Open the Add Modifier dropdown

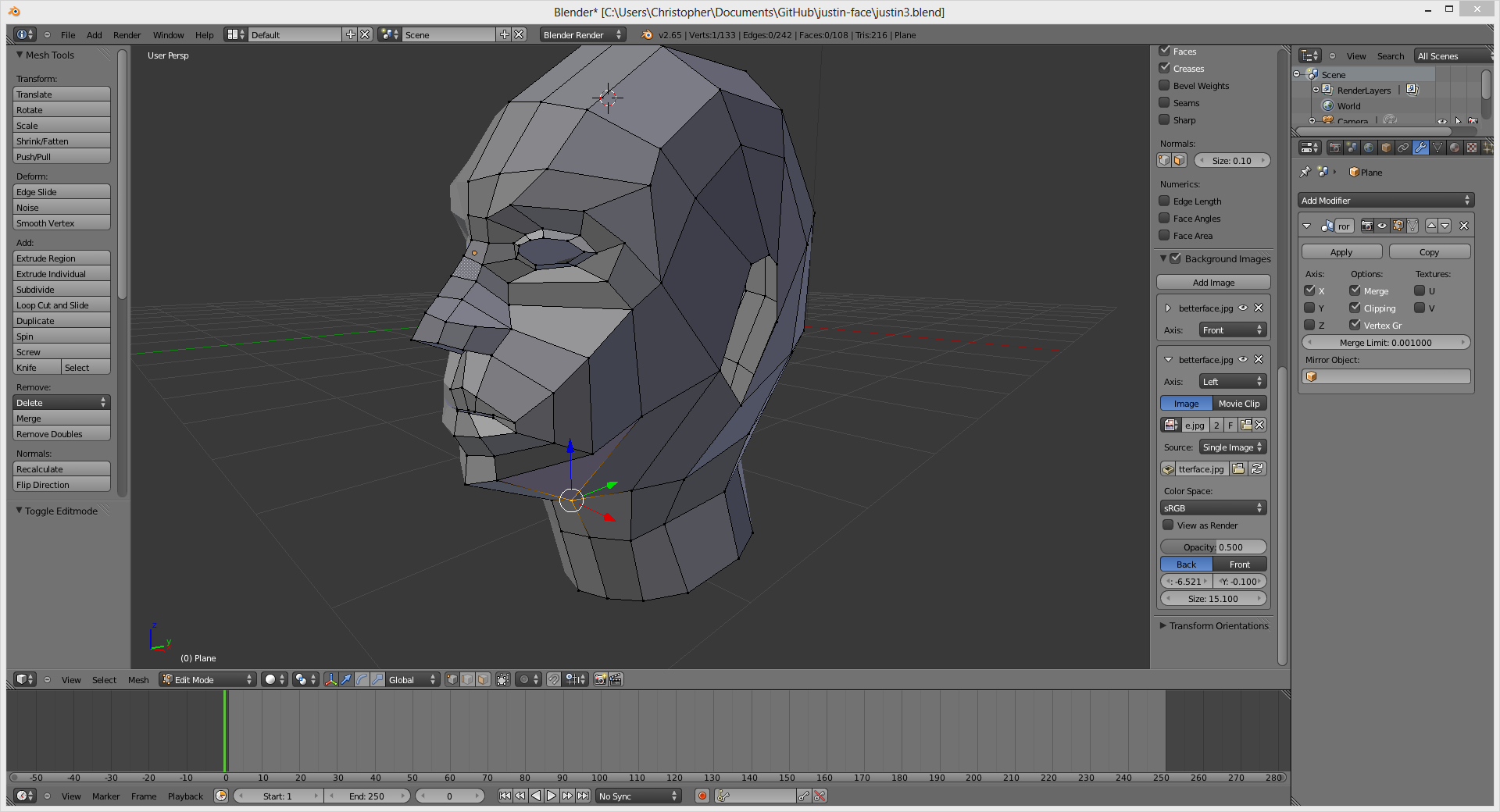point(1386,201)
